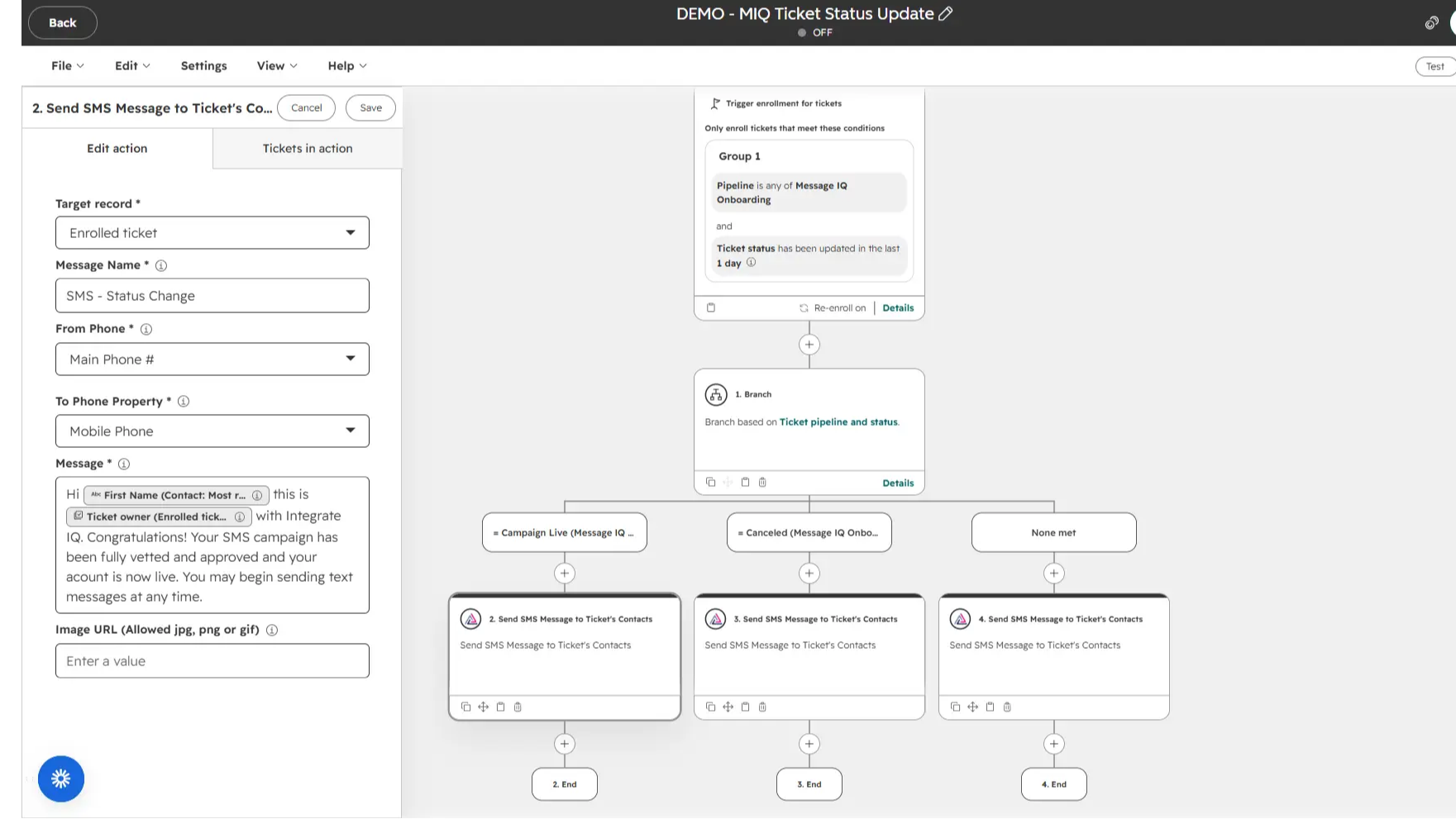The width and height of the screenshot is (1456, 819).
Task: Open Details link on Branch card
Action: click(x=898, y=483)
